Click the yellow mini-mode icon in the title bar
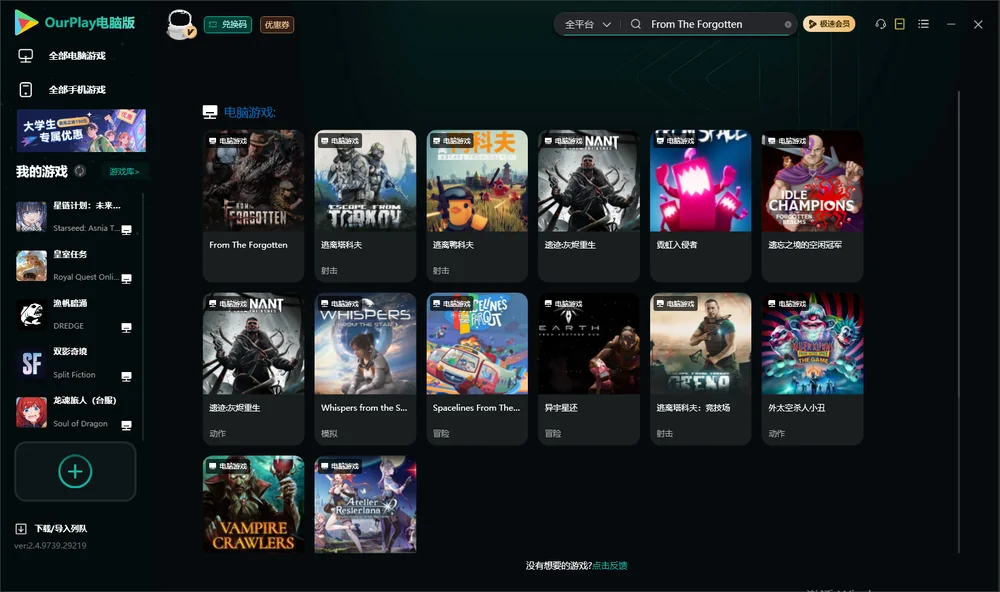This screenshot has width=1000, height=592. coord(900,24)
